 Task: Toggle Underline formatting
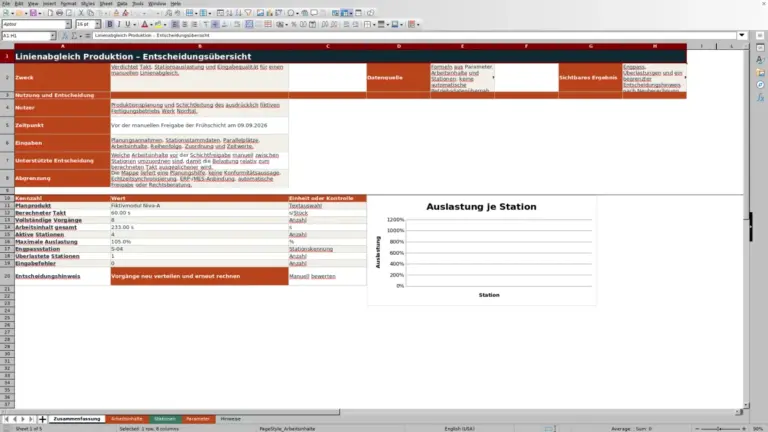128,24
